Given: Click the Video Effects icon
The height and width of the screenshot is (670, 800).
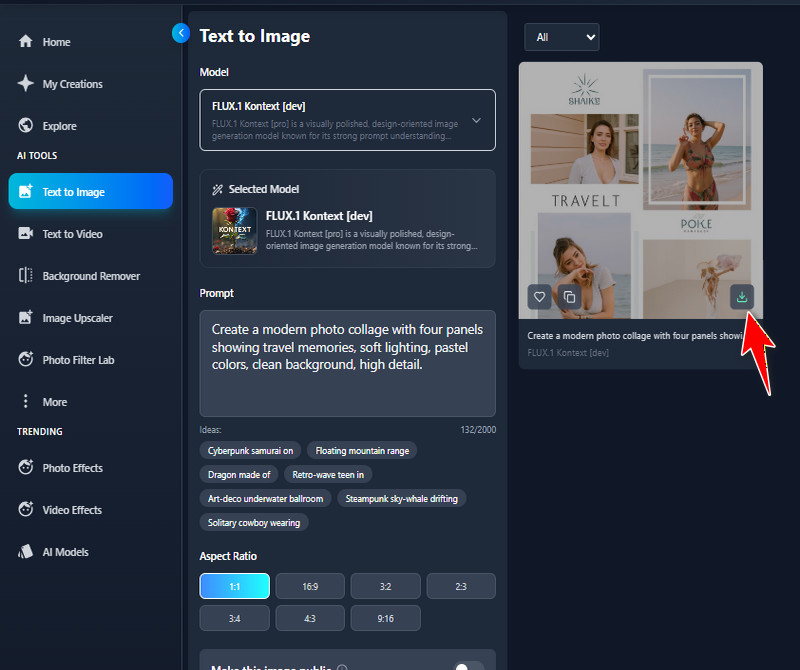Looking at the screenshot, I should pyautogui.click(x=26, y=509).
